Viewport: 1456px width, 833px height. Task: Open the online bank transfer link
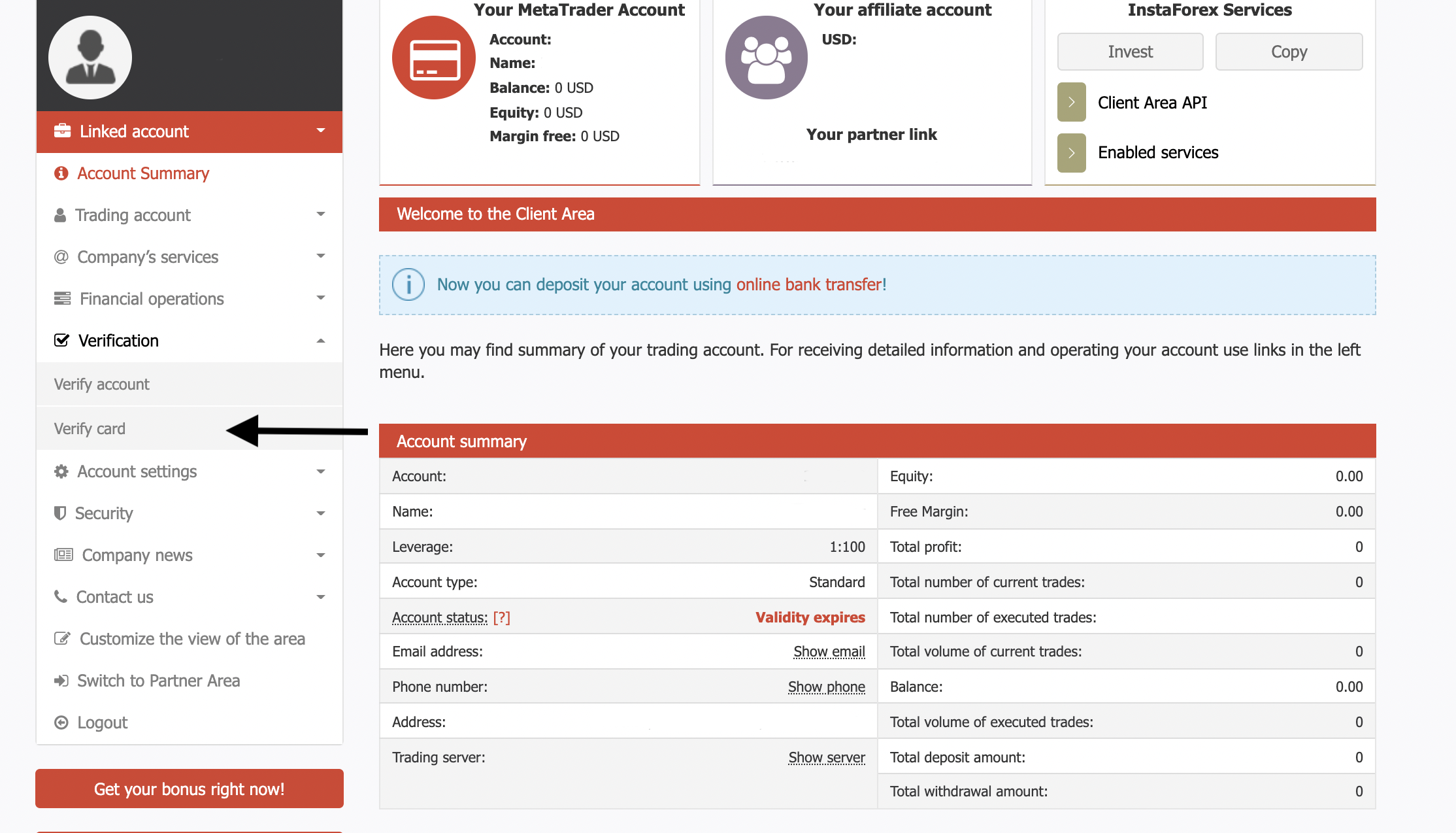[x=810, y=284]
